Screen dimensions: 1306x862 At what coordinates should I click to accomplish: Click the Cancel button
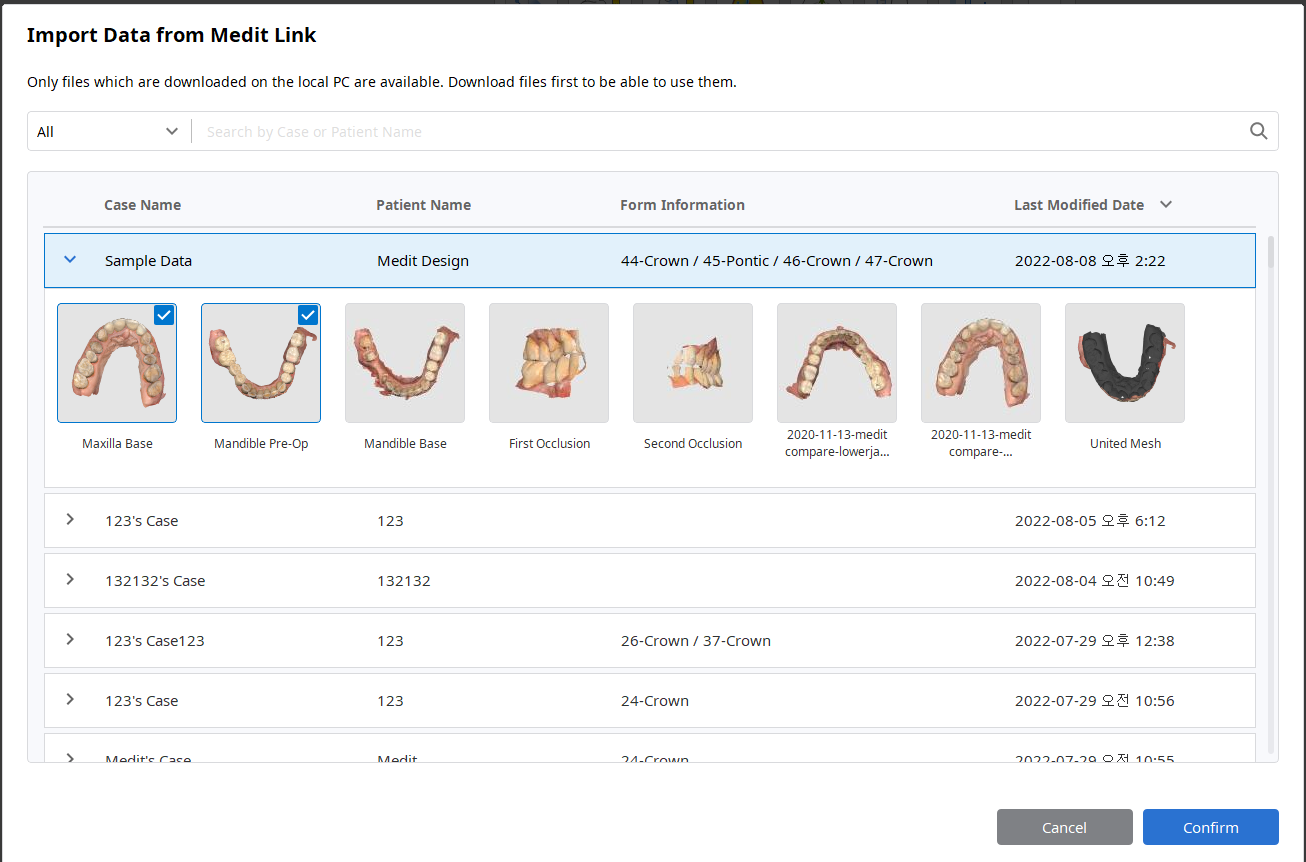click(1064, 827)
